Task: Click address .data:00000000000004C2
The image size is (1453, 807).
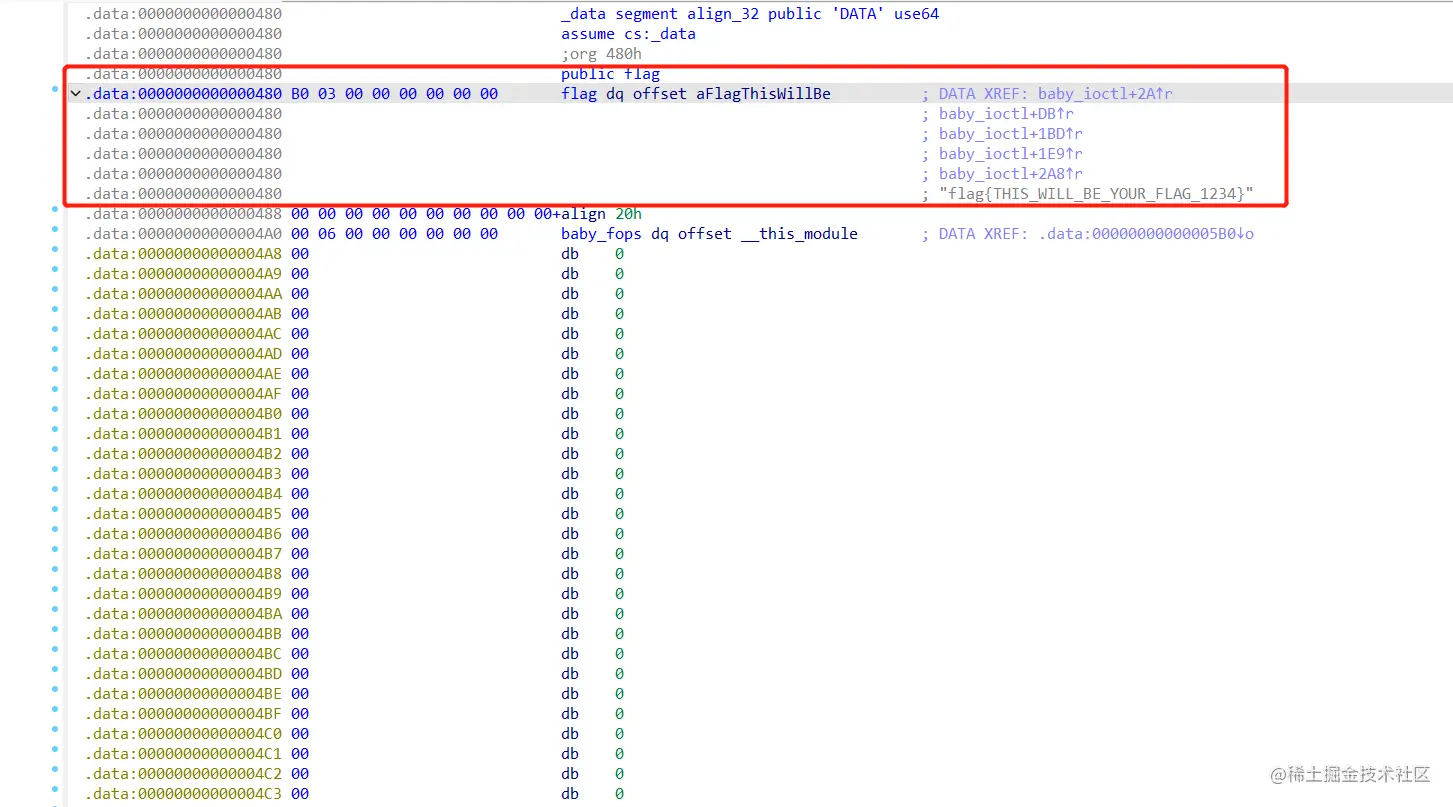Action: point(183,774)
